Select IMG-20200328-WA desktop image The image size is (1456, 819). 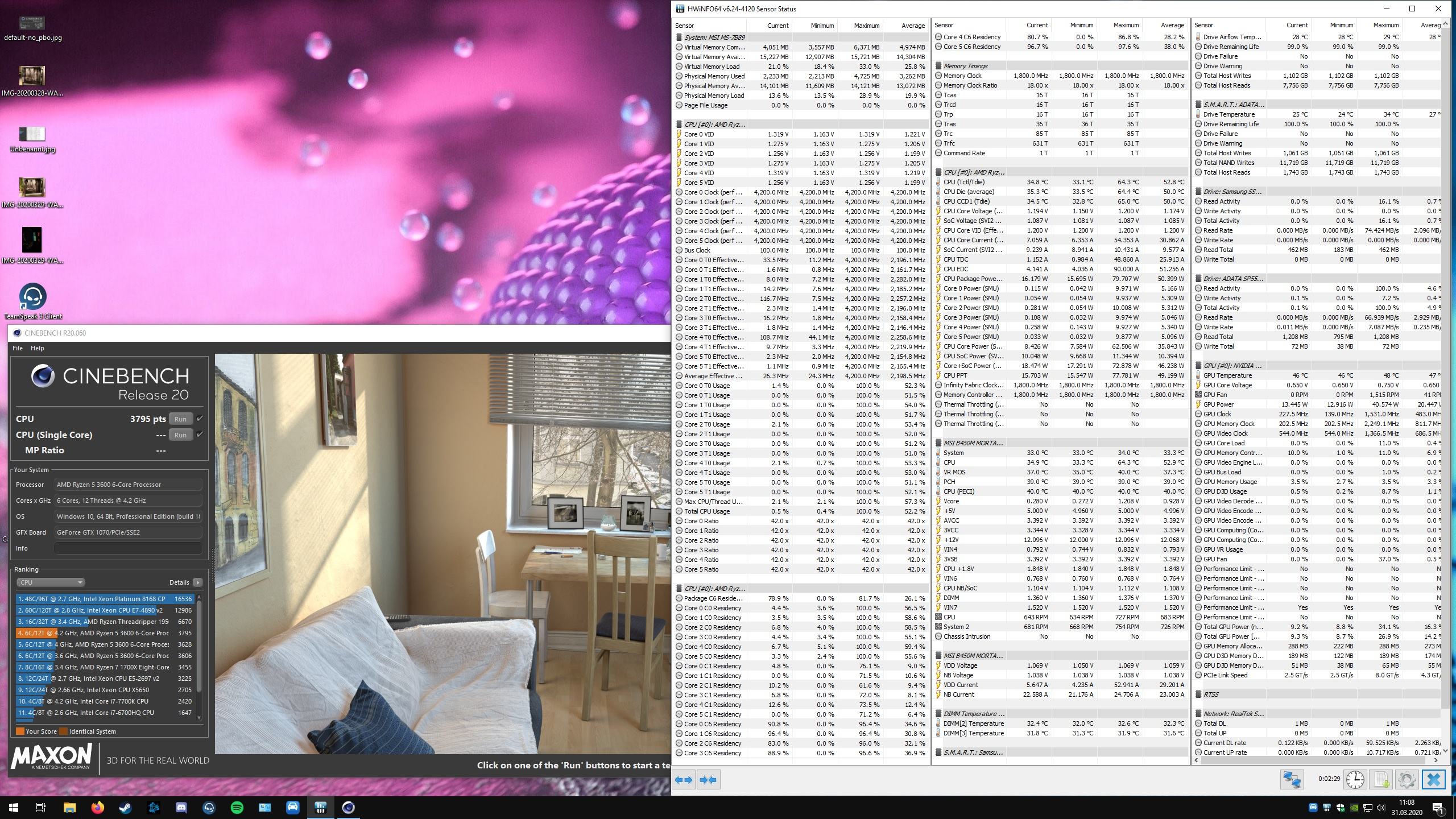(x=32, y=81)
